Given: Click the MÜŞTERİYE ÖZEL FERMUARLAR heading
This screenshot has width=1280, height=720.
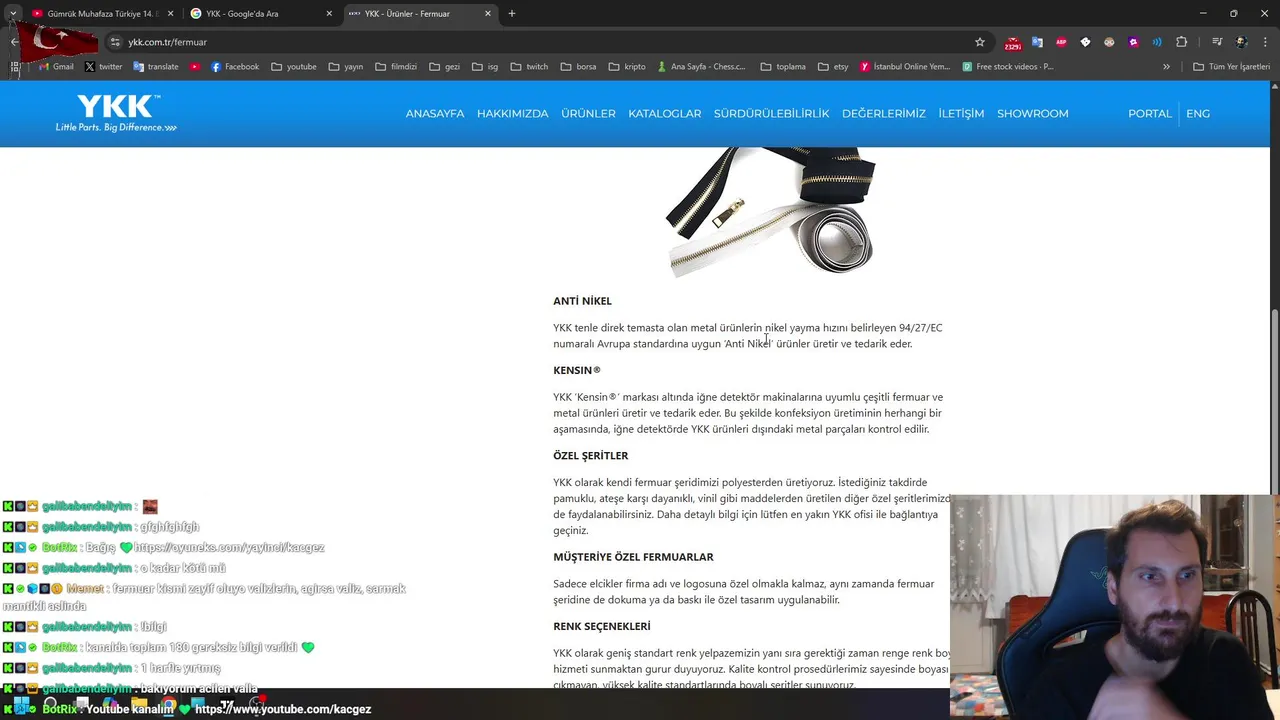Looking at the screenshot, I should [633, 557].
